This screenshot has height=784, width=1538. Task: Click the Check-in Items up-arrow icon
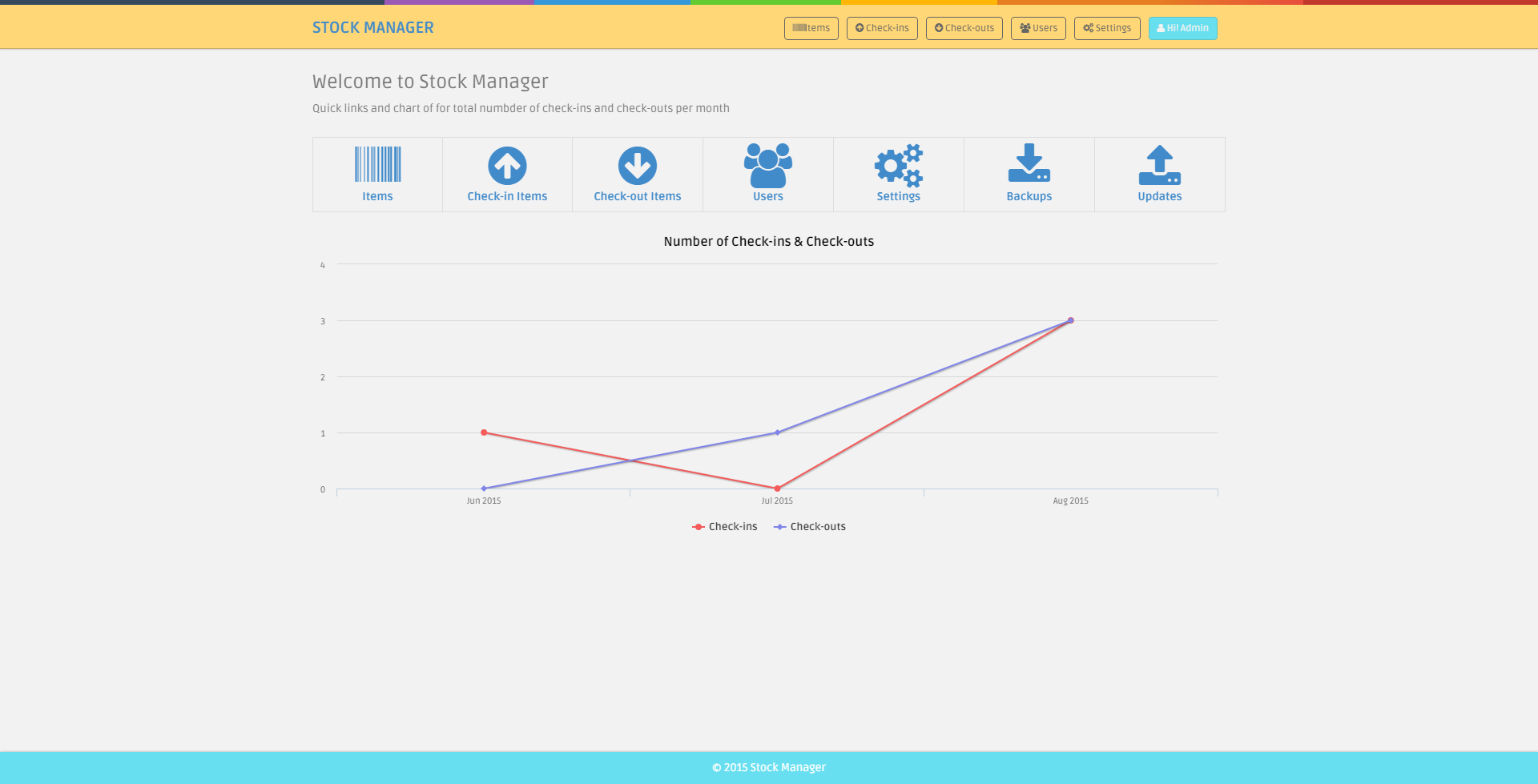[x=507, y=166]
